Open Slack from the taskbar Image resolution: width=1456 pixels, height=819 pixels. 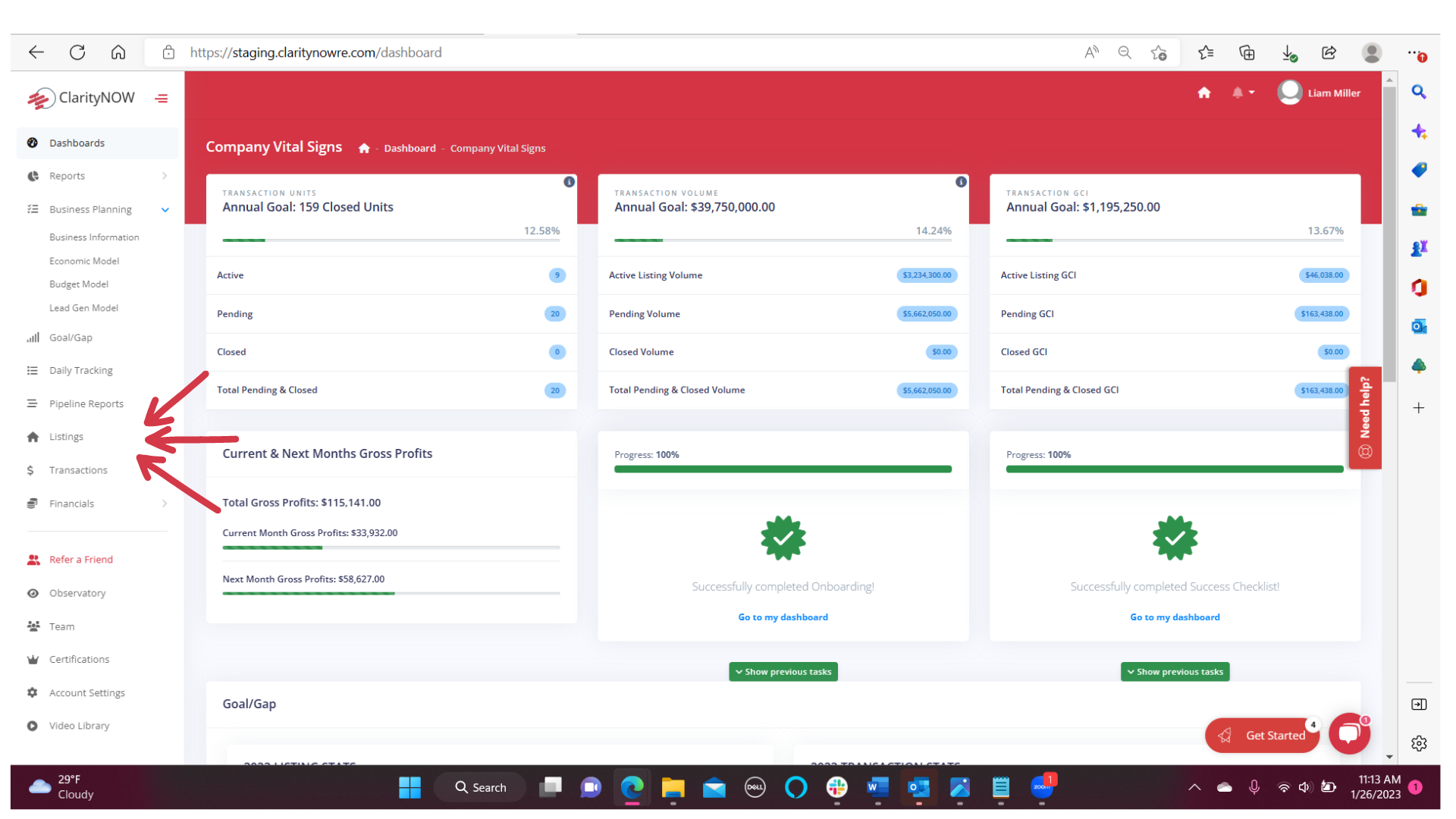[836, 788]
